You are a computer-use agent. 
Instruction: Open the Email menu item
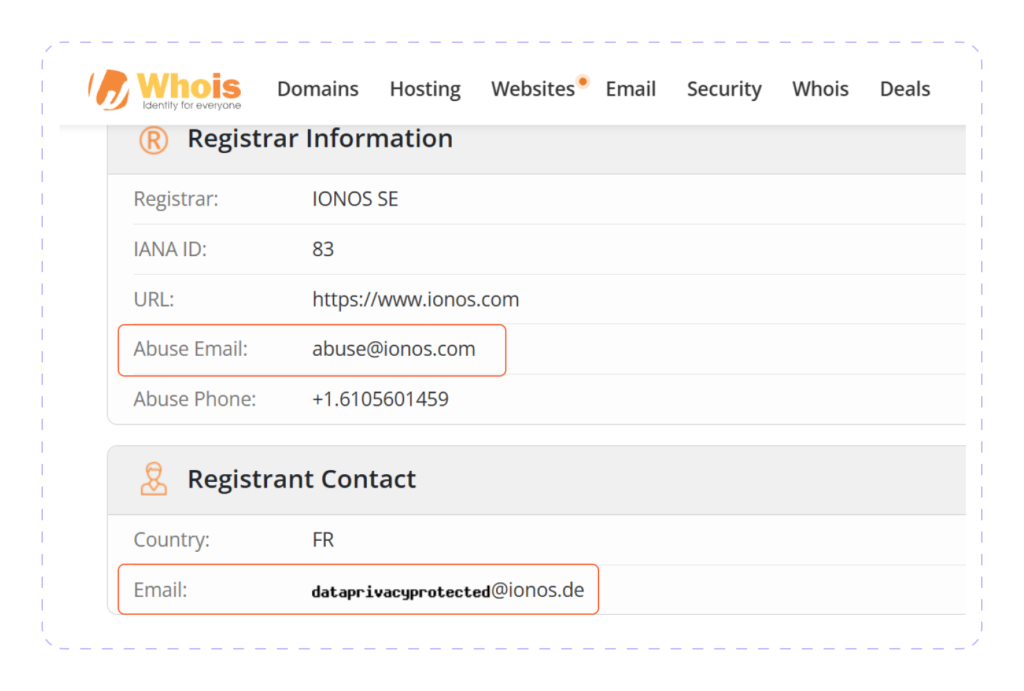tap(630, 89)
